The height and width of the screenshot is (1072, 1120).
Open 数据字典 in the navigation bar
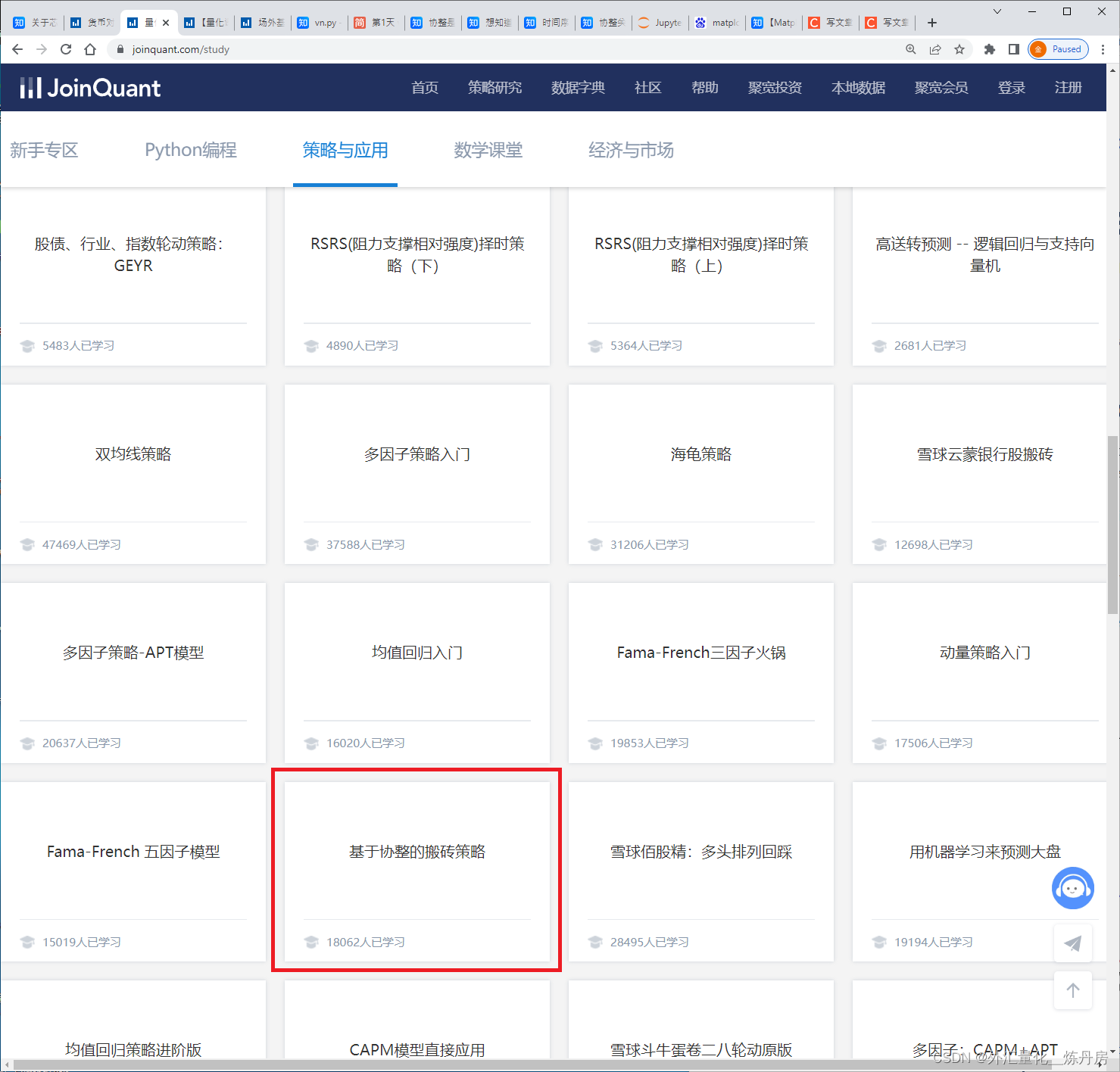[x=578, y=88]
